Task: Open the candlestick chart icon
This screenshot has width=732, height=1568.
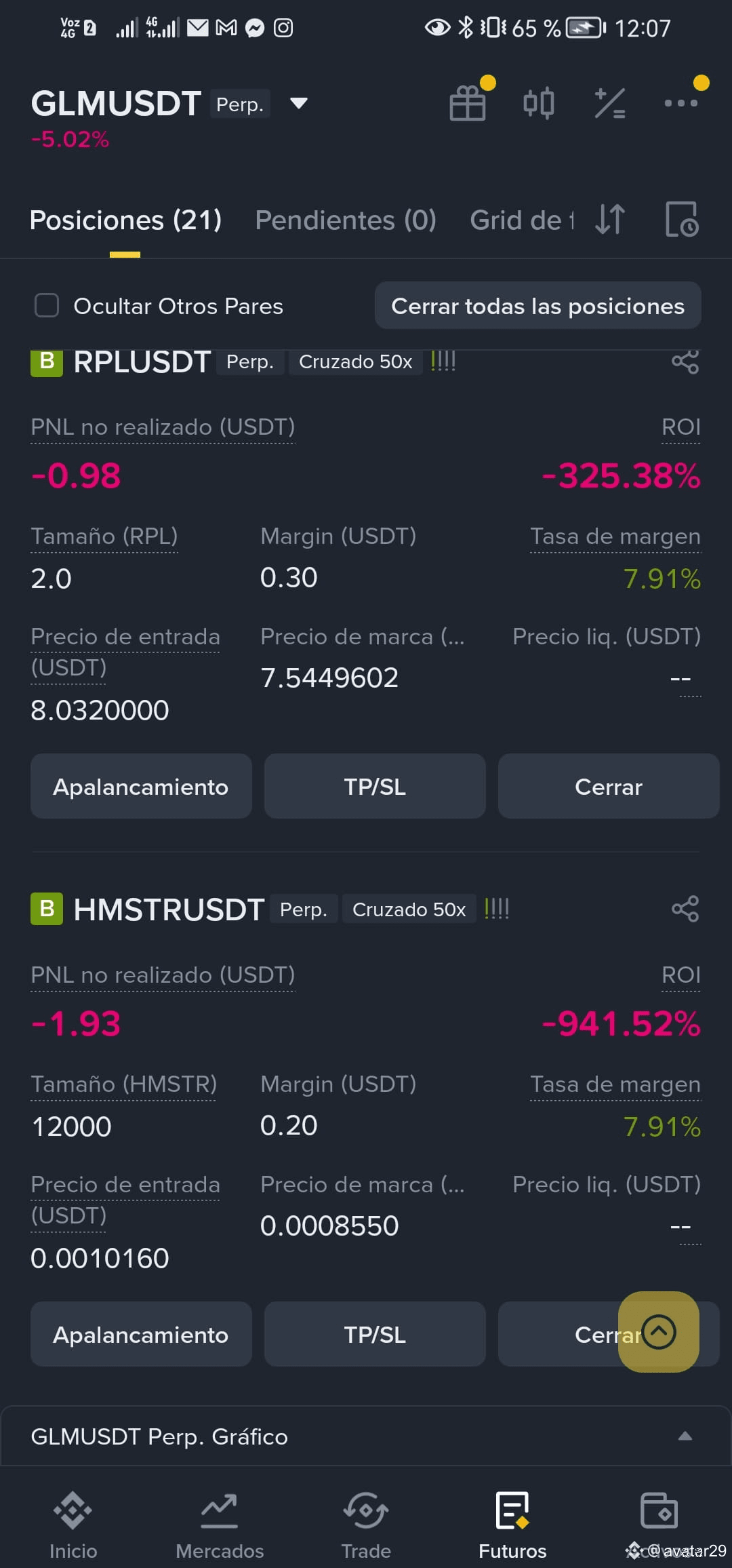Action: pos(539,104)
